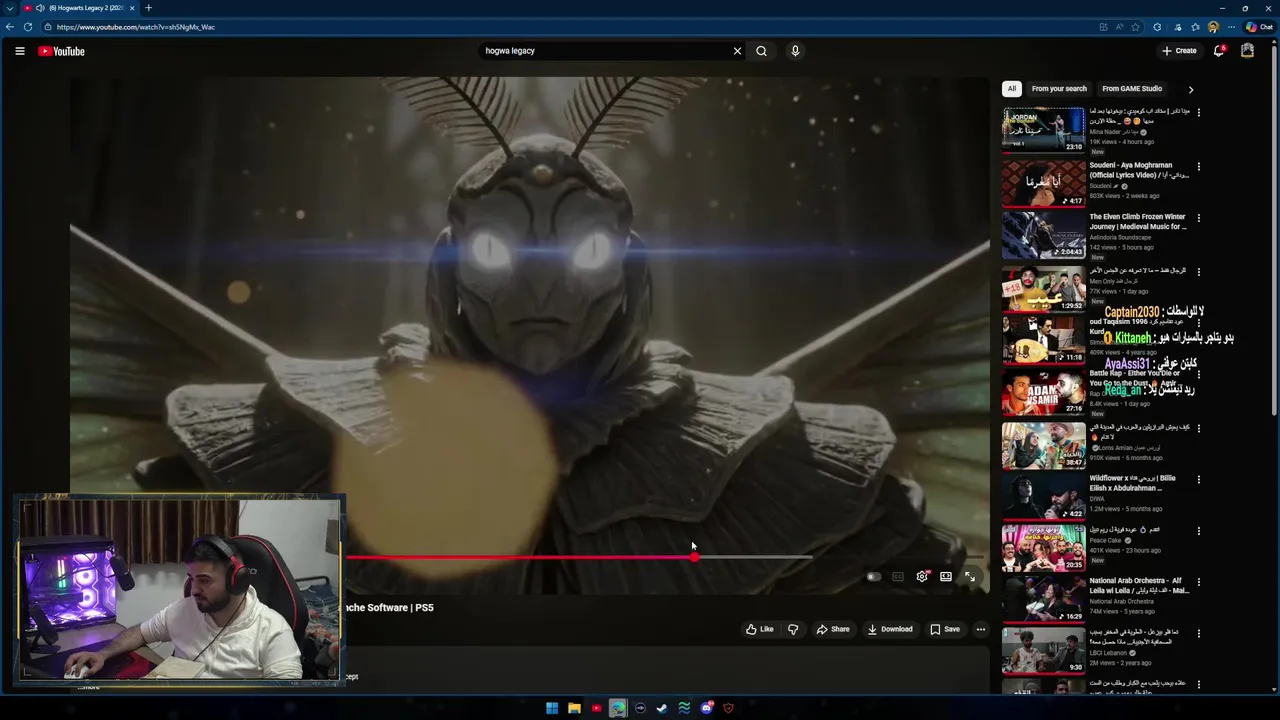Select the From your search chip
The height and width of the screenshot is (720, 1280).
[1059, 89]
